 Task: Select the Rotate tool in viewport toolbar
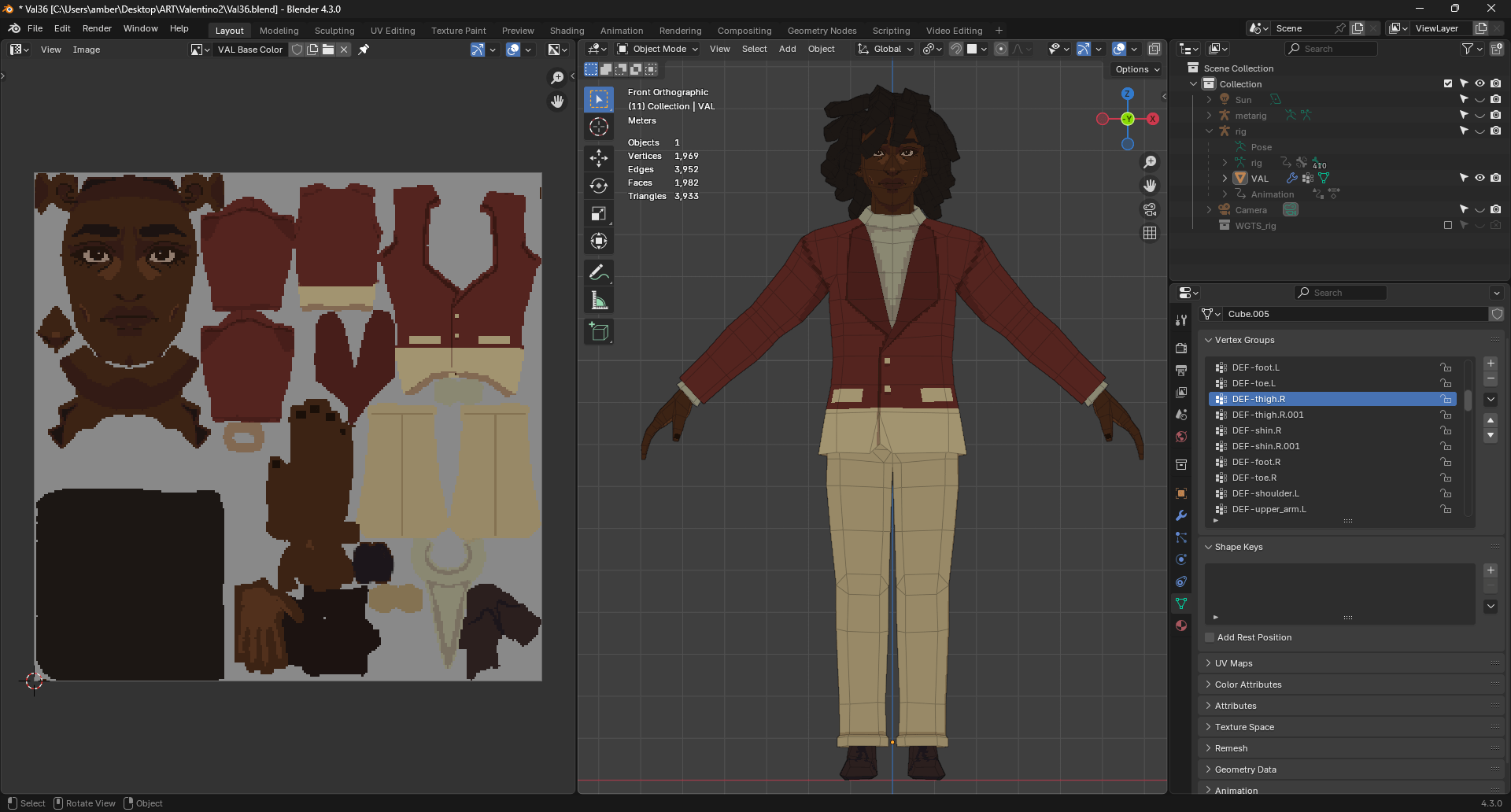pos(599,186)
